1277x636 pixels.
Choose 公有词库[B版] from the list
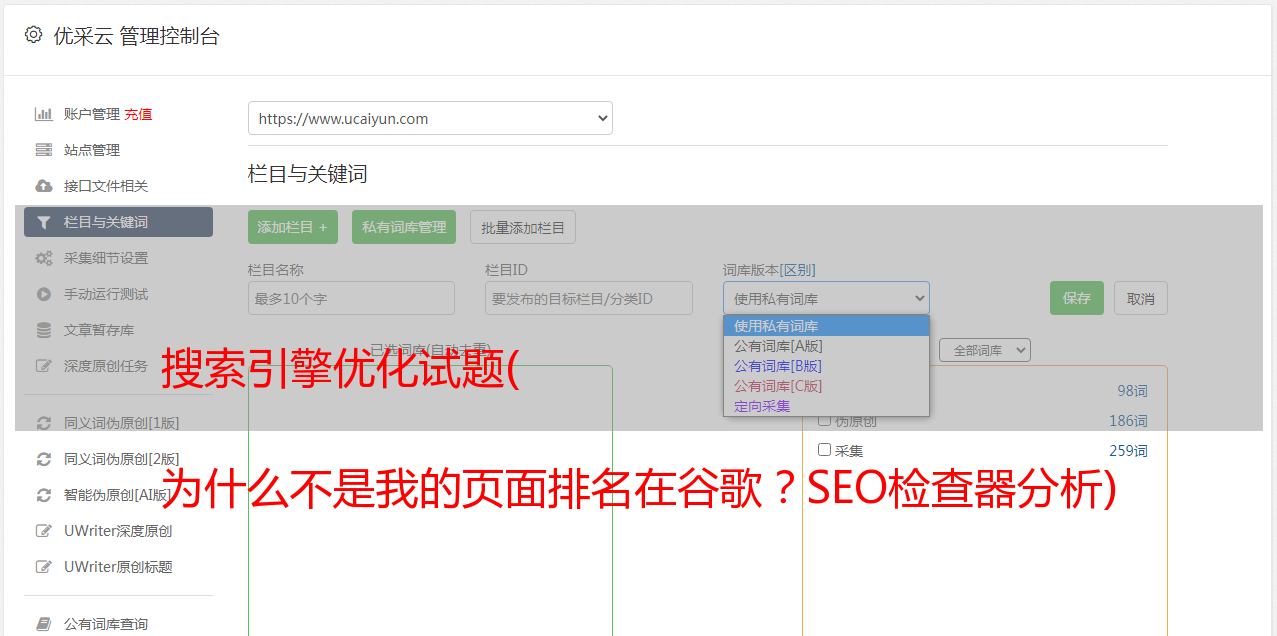pyautogui.click(x=826, y=366)
